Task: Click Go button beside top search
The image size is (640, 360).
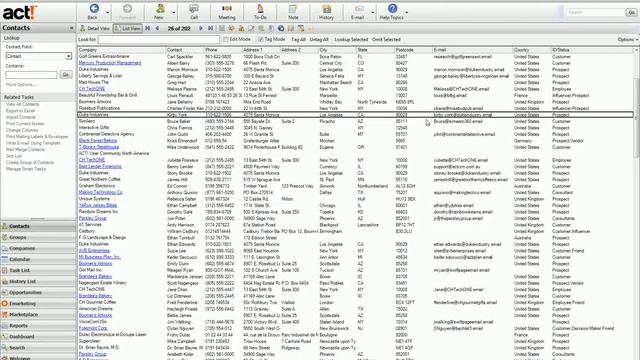Action: coord(631,12)
